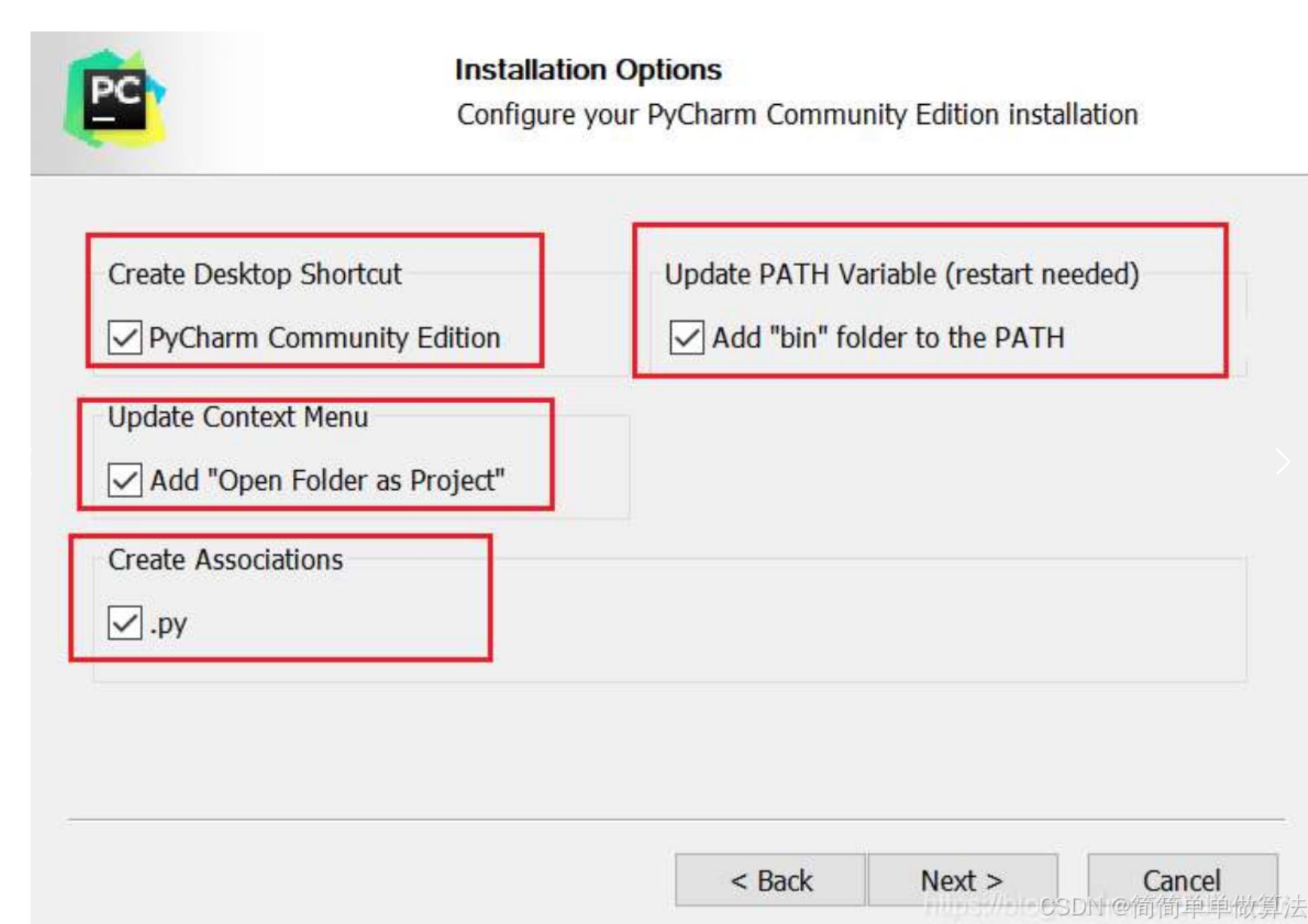Image resolution: width=1308 pixels, height=924 pixels.
Task: Click the 'Add "Open Folder as Project"' label text
Action: 327,480
